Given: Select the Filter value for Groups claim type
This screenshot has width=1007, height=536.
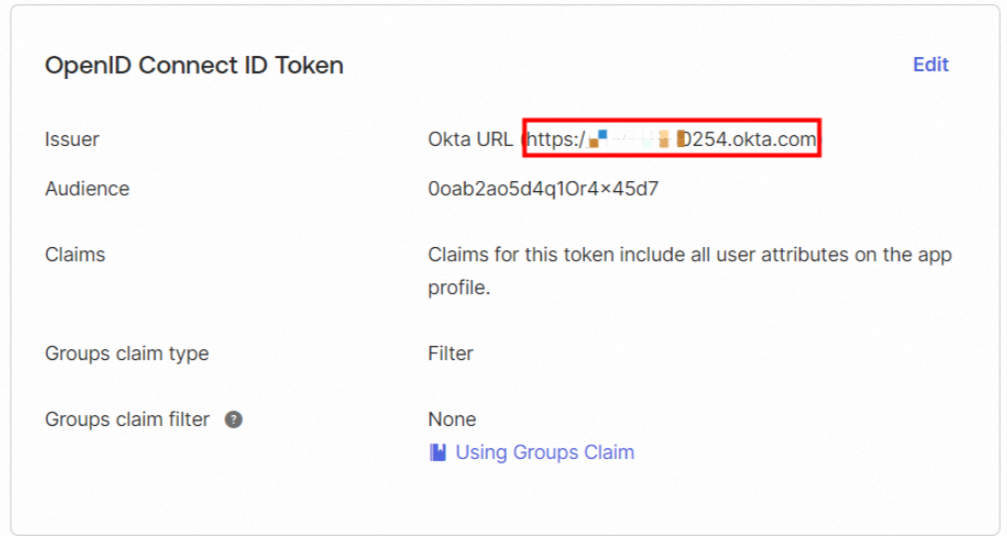Looking at the screenshot, I should [450, 353].
